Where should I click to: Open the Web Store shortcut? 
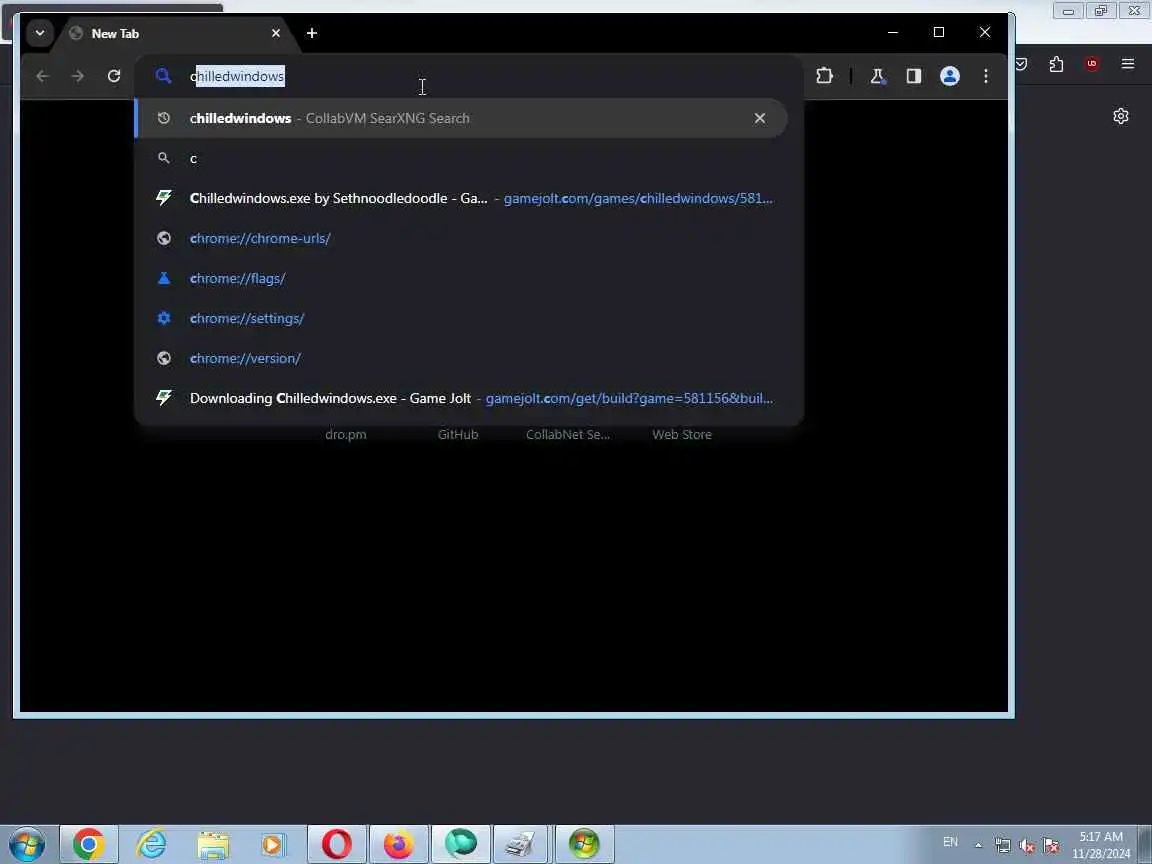(x=682, y=434)
